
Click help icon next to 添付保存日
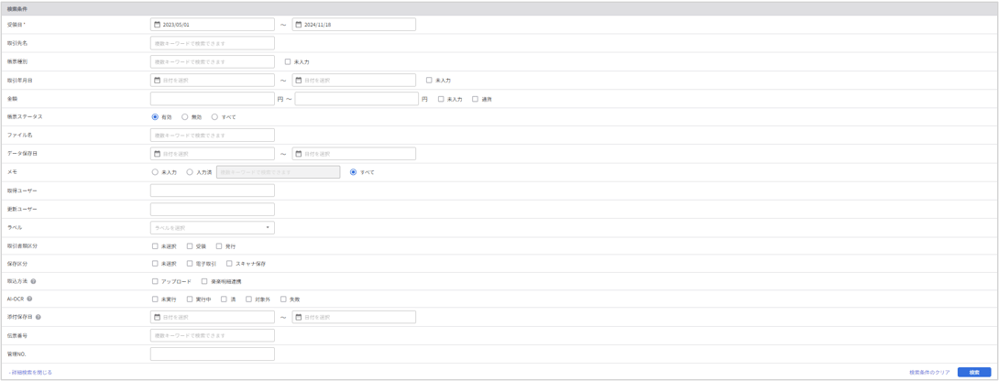pyautogui.click(x=38, y=317)
